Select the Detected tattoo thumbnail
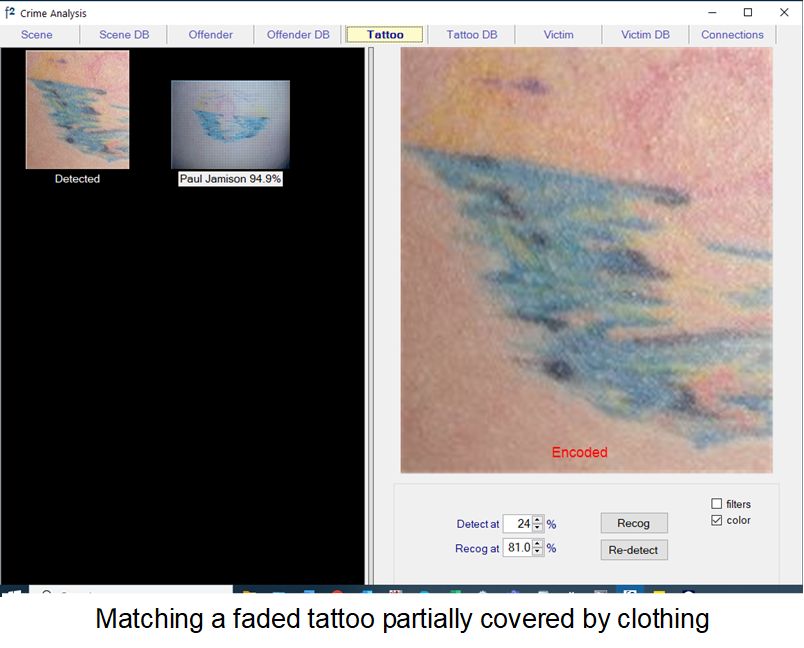 (77, 110)
